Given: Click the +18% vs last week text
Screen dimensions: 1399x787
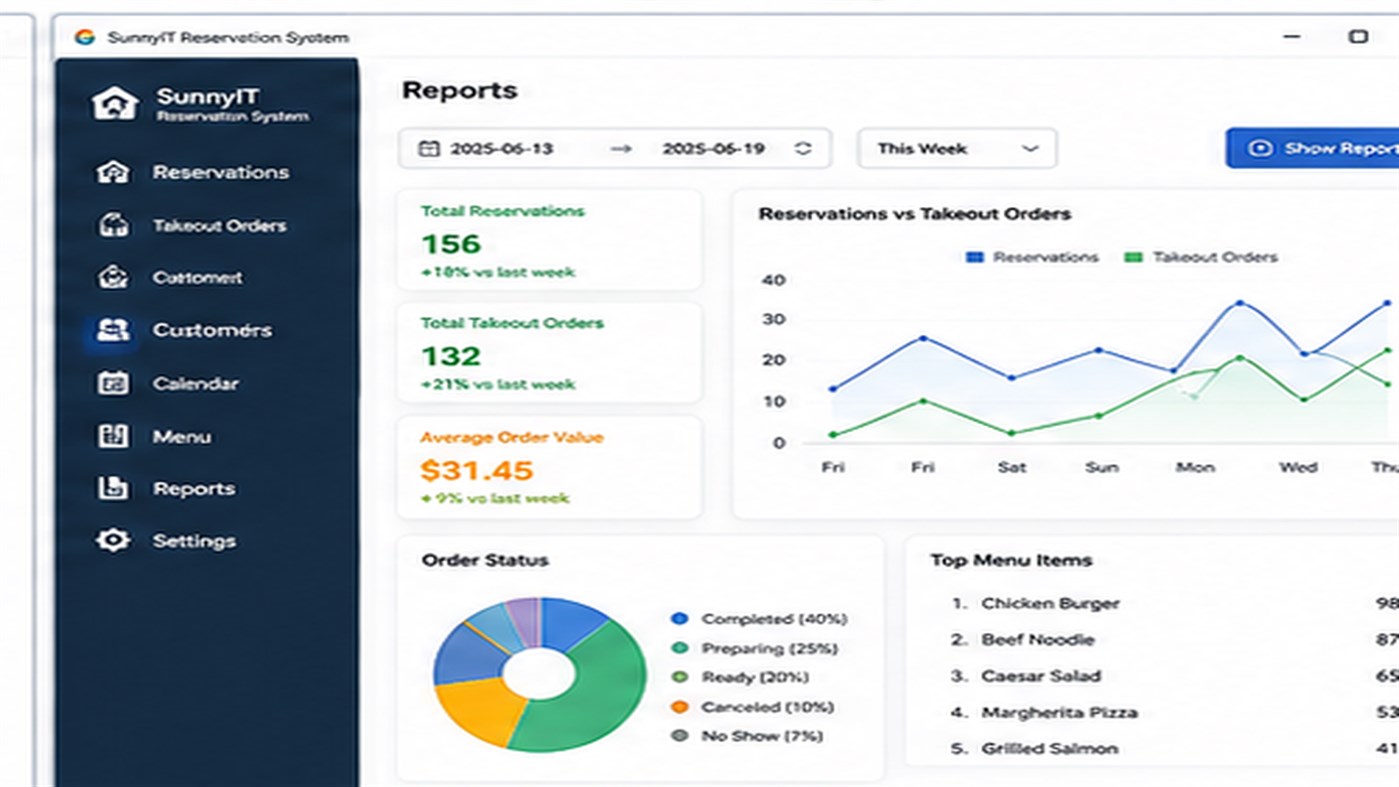Looking at the screenshot, I should 497,272.
